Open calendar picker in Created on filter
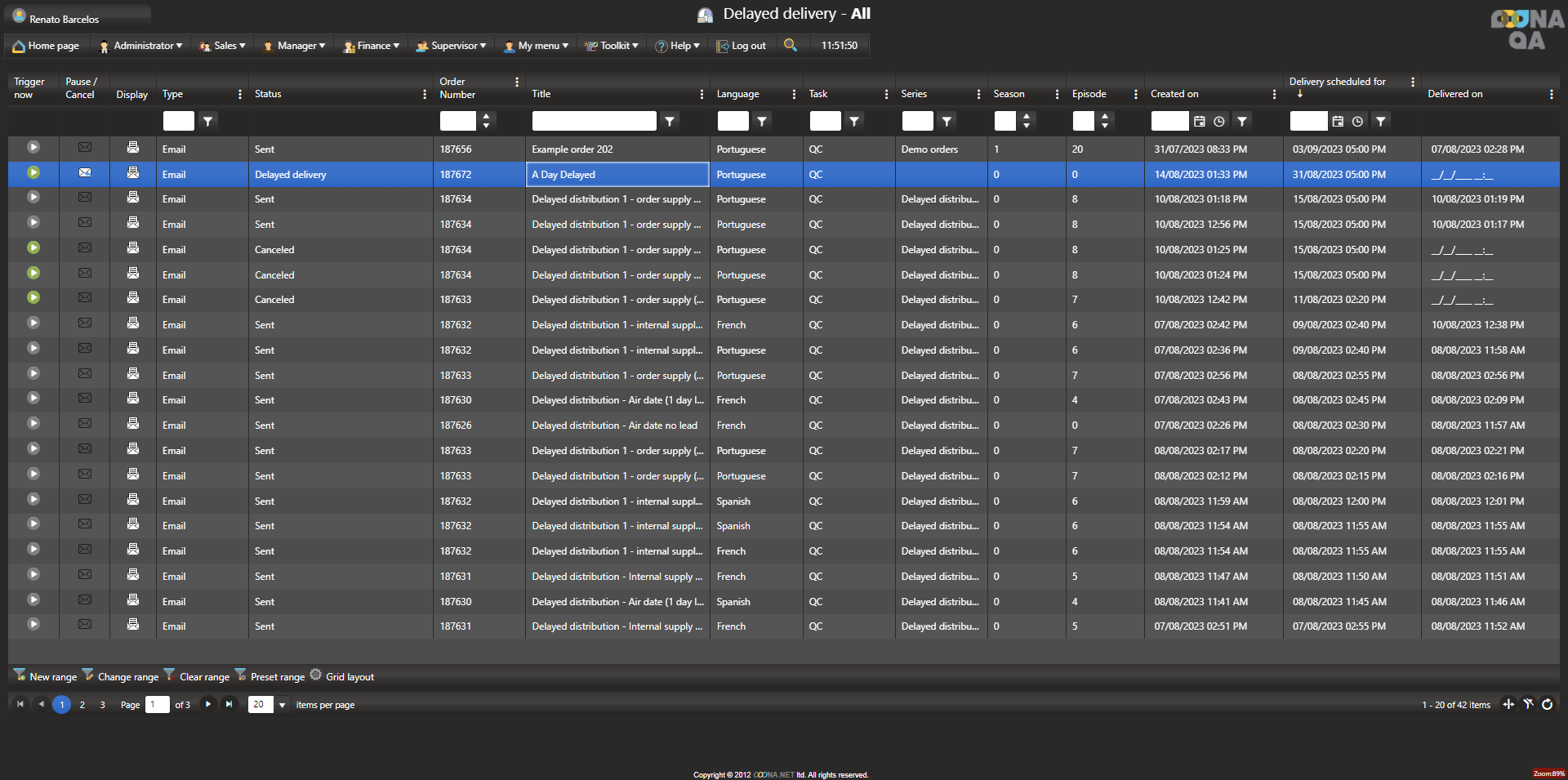This screenshot has height=780, width=1568. click(1199, 122)
